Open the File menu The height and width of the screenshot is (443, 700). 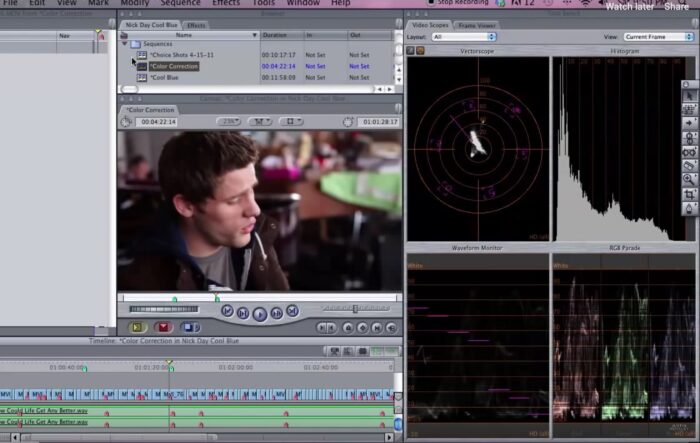click(10, 3)
